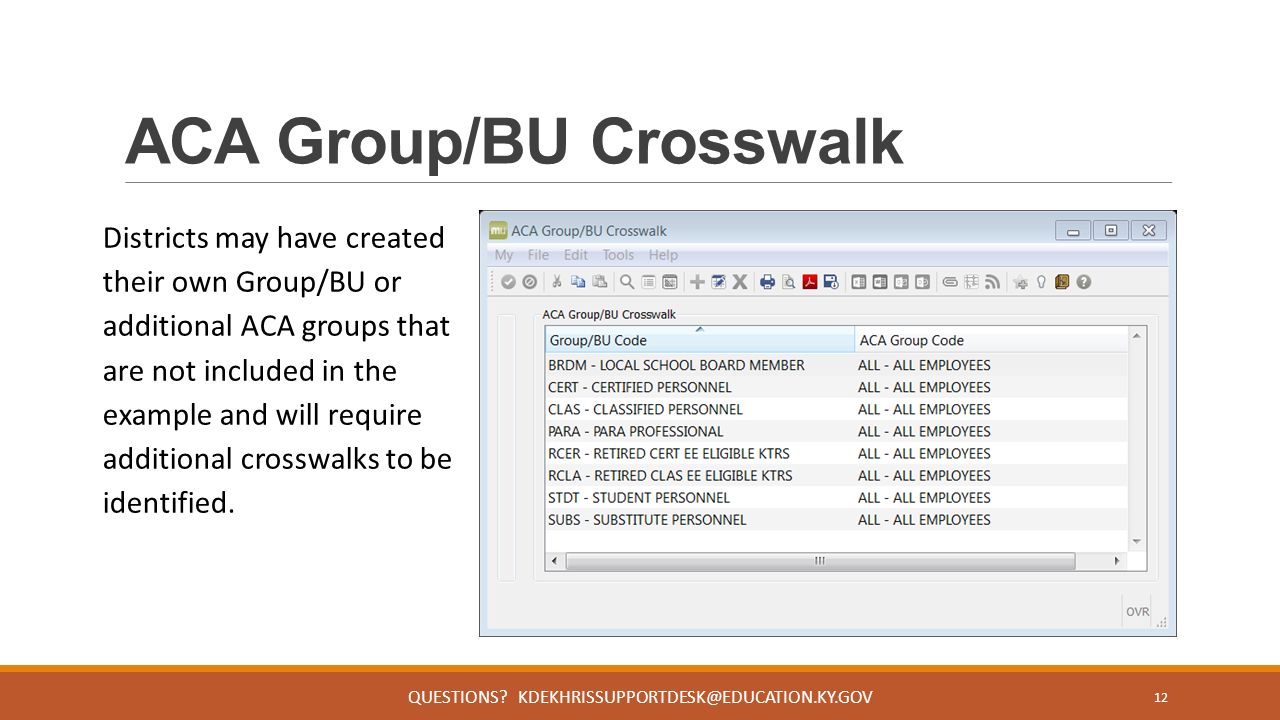Click the KDEKHRISSUPPORTDESK@EDUCATION.KY.GOV email address

coord(695,697)
